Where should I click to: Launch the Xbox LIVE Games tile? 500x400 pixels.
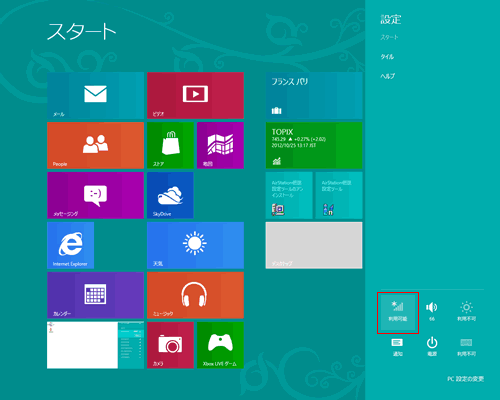point(220,345)
